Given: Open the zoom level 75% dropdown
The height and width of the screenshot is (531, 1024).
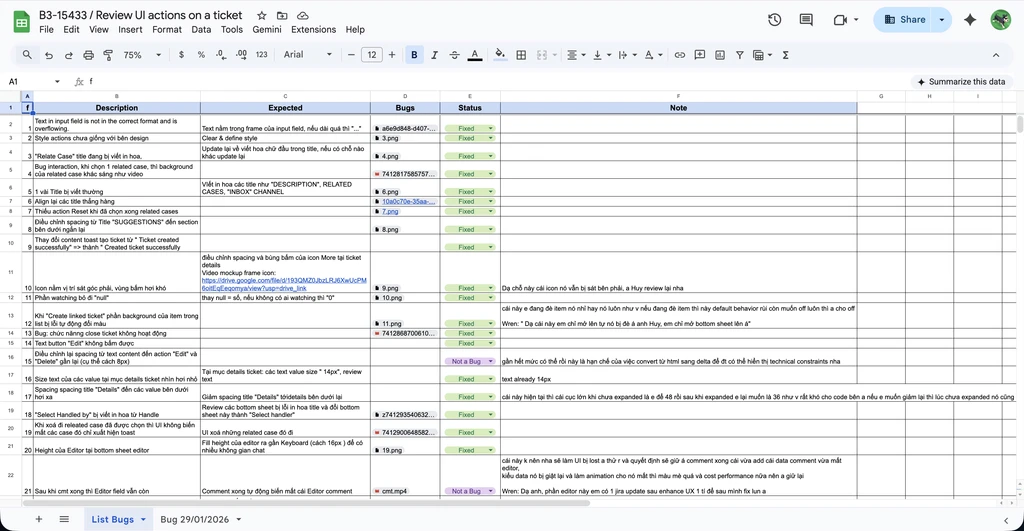Looking at the screenshot, I should 142,55.
